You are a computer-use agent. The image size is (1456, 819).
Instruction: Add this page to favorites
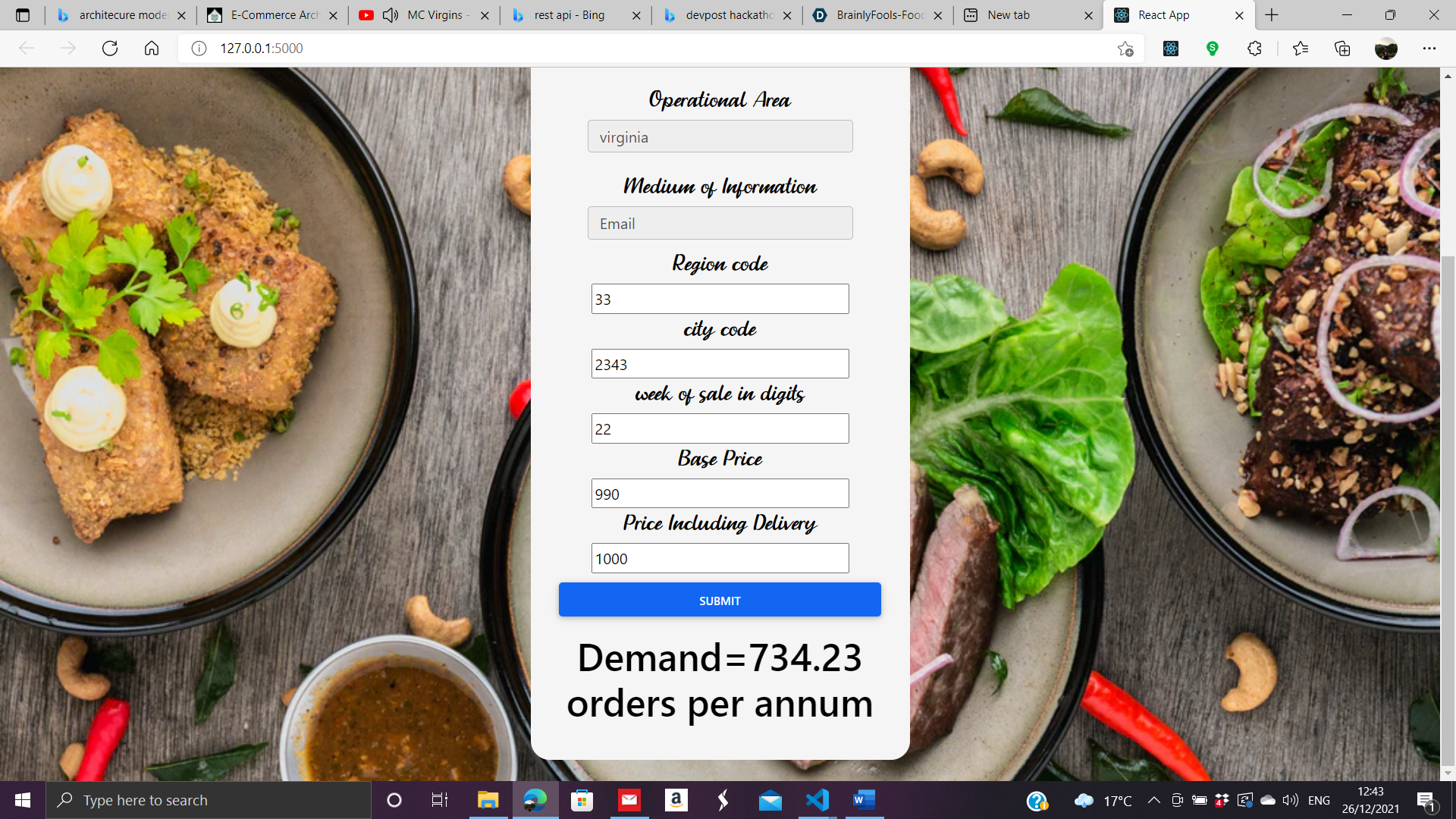pos(1125,49)
